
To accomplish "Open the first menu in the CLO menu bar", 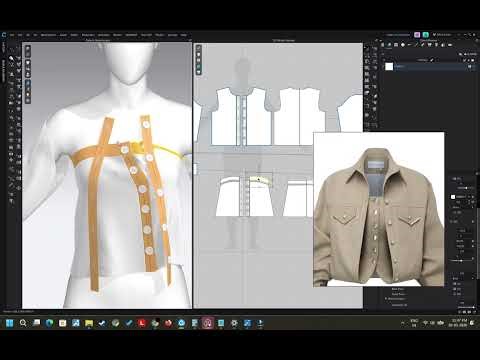I will tap(12, 35).
